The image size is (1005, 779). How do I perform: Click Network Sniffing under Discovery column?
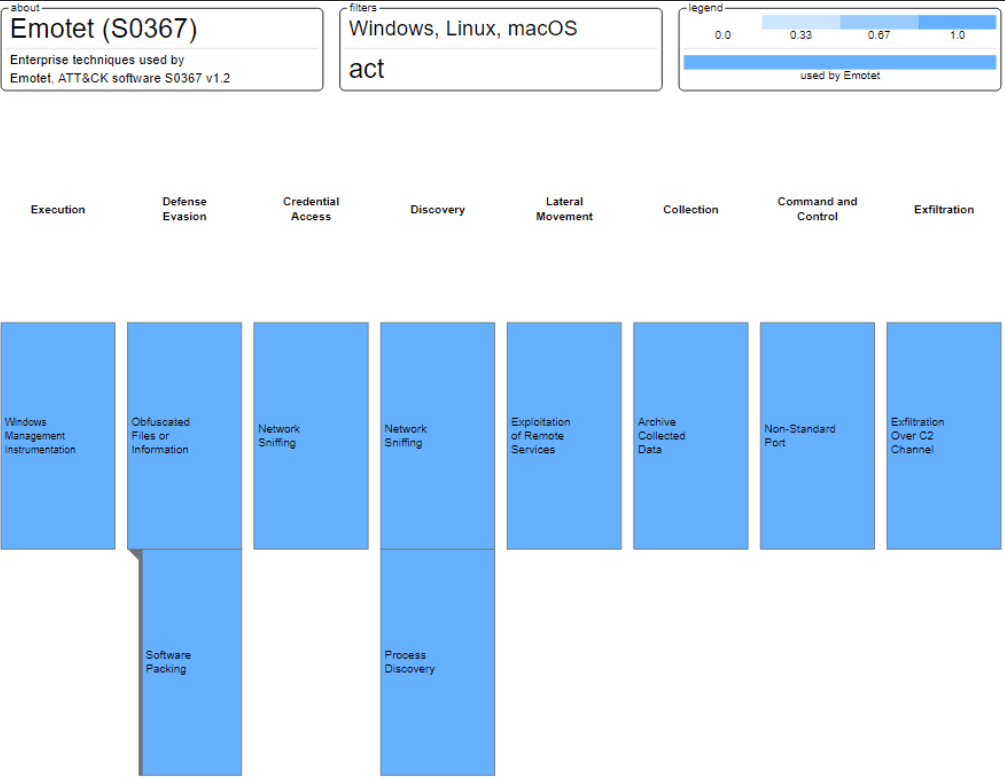(x=437, y=436)
